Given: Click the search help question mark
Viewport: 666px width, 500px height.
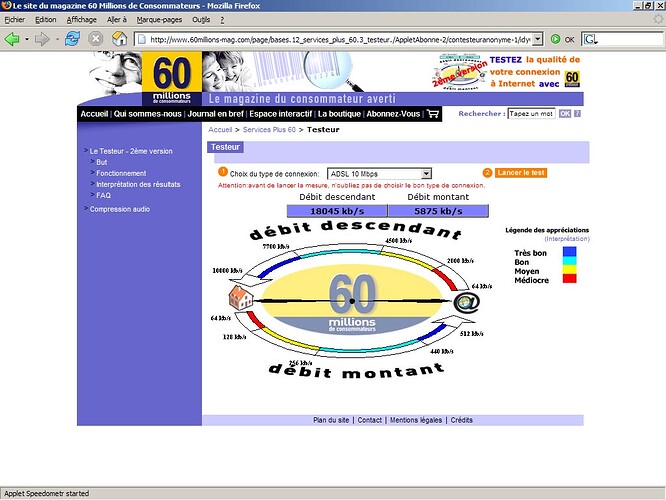Looking at the screenshot, I should (x=577, y=114).
